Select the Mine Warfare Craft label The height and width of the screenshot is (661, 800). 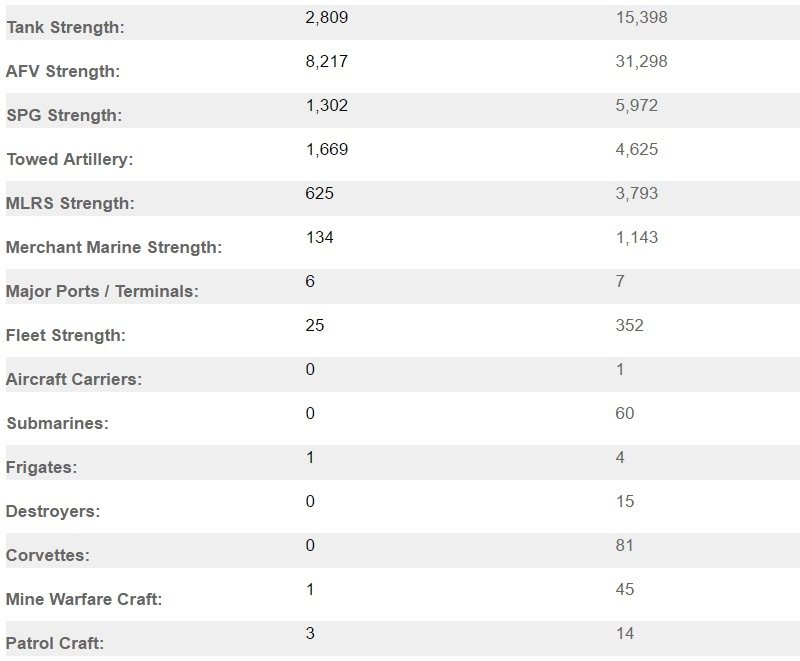84,600
